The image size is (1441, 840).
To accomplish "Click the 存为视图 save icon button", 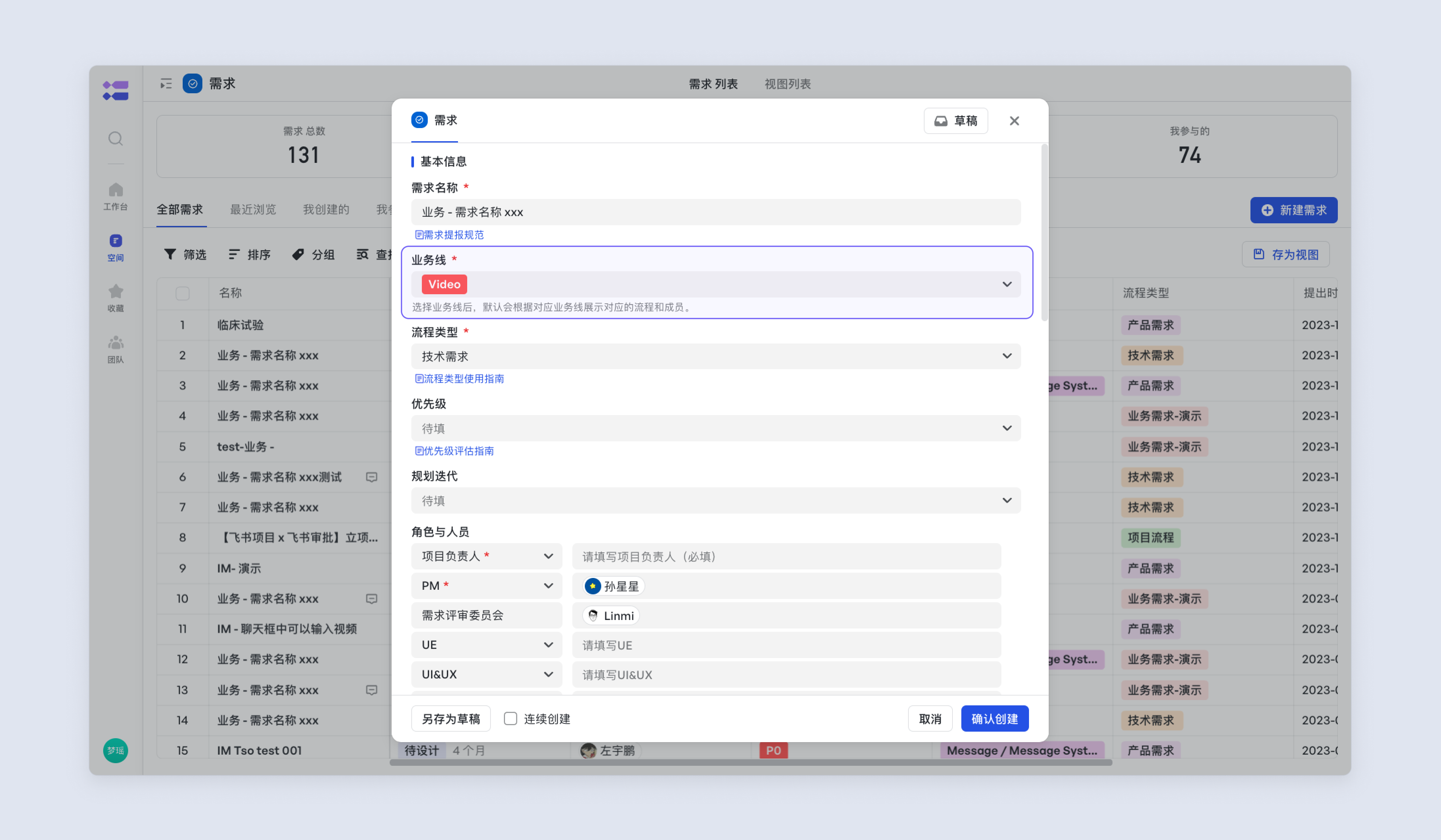I will click(x=1286, y=254).
